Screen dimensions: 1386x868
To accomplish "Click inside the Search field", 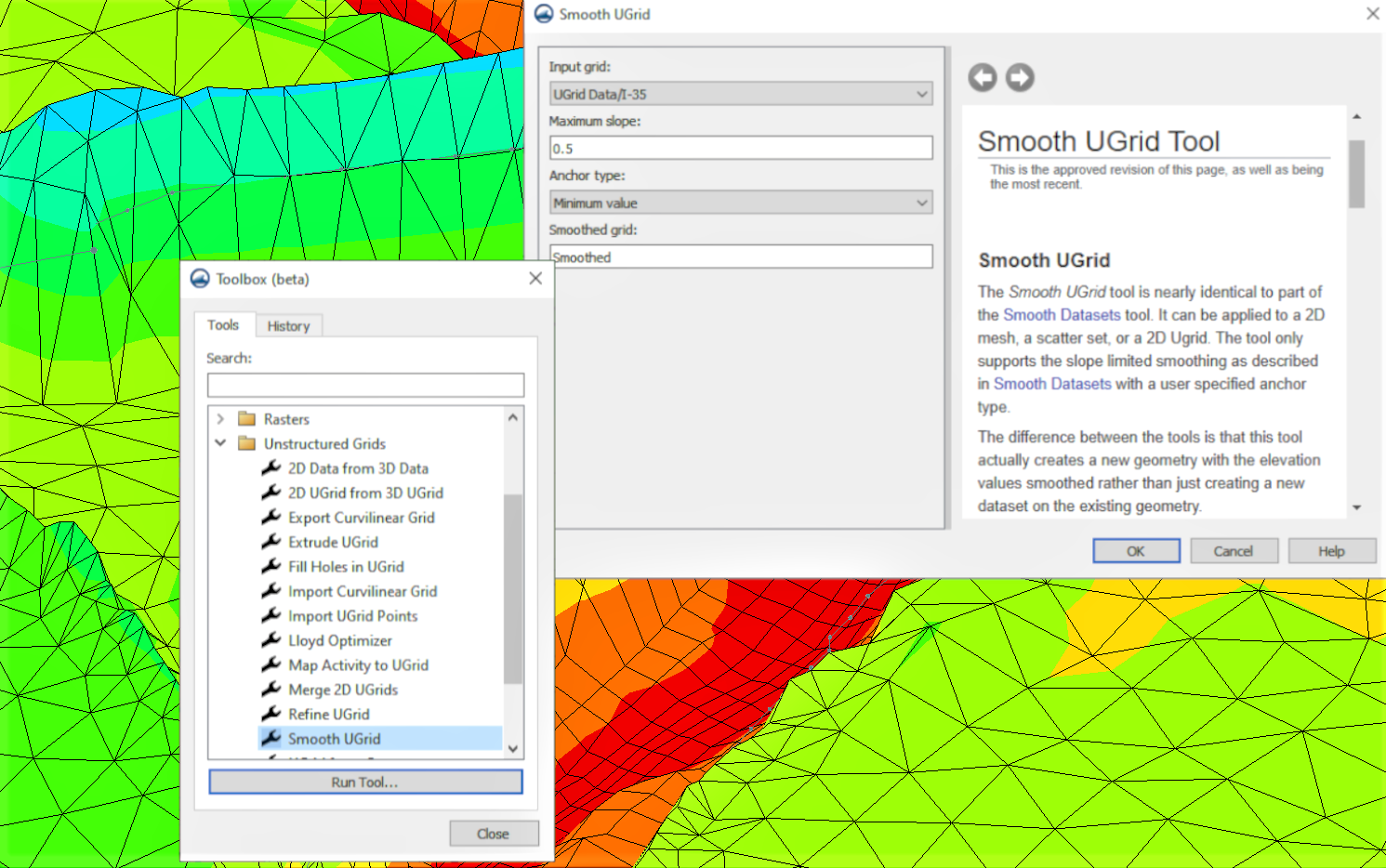I will [x=364, y=384].
